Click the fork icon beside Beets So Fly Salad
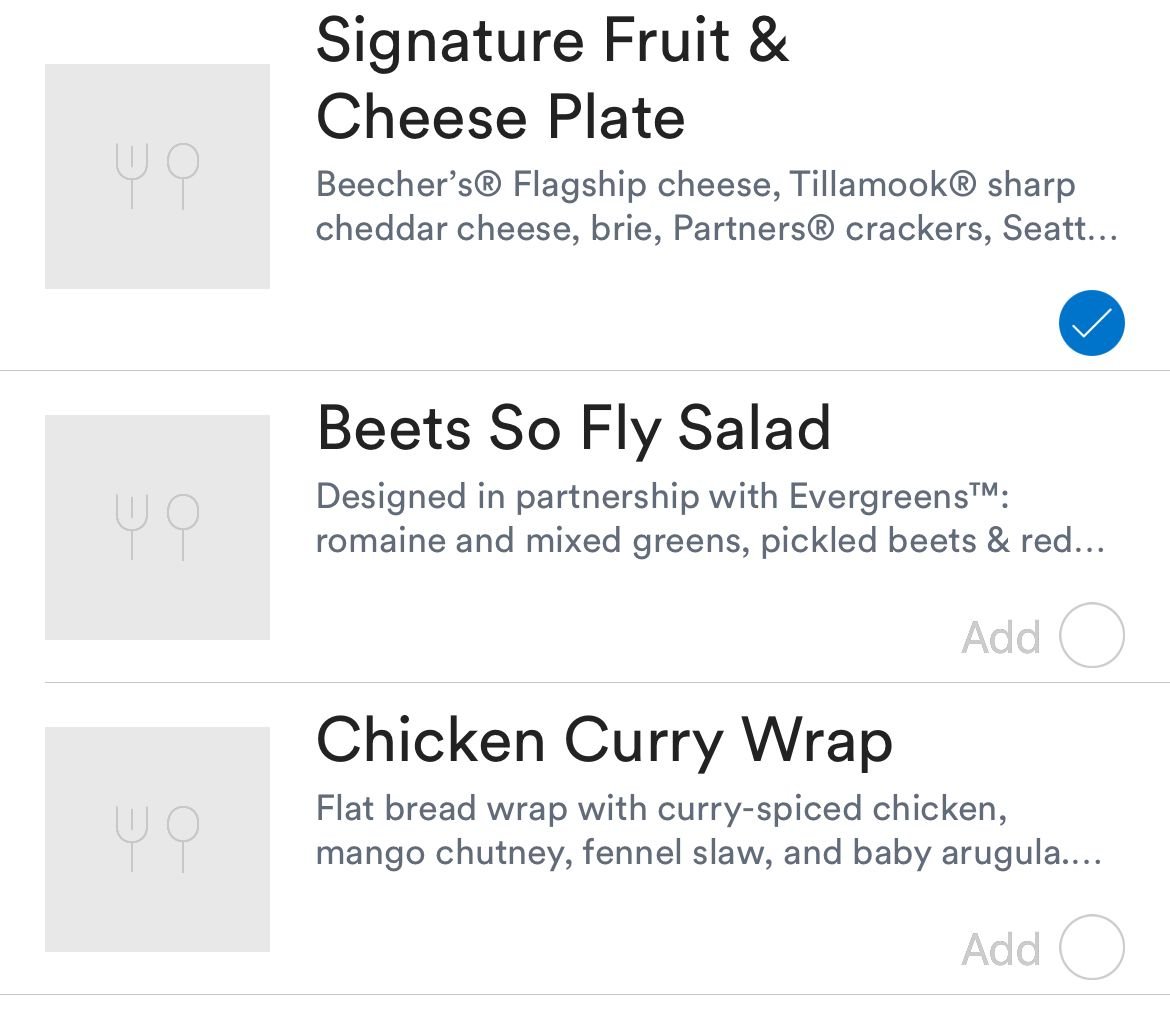This screenshot has width=1170, height=1035. [x=132, y=527]
